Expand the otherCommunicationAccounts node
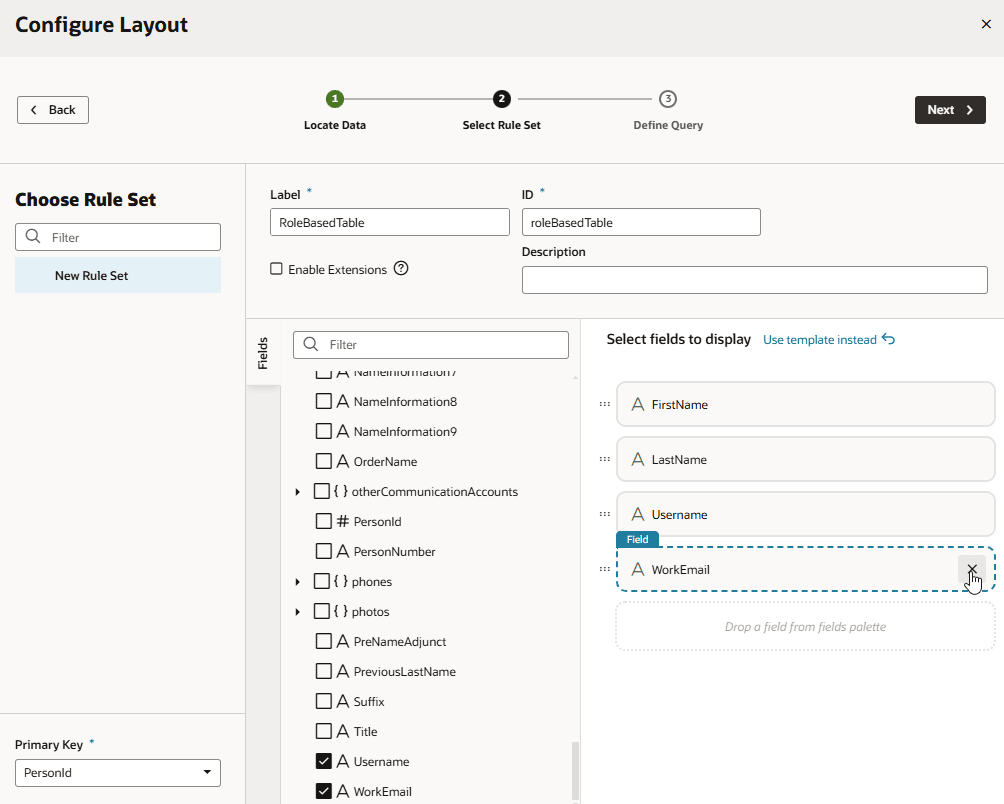Viewport: 1004px width, 804px height. click(x=297, y=492)
